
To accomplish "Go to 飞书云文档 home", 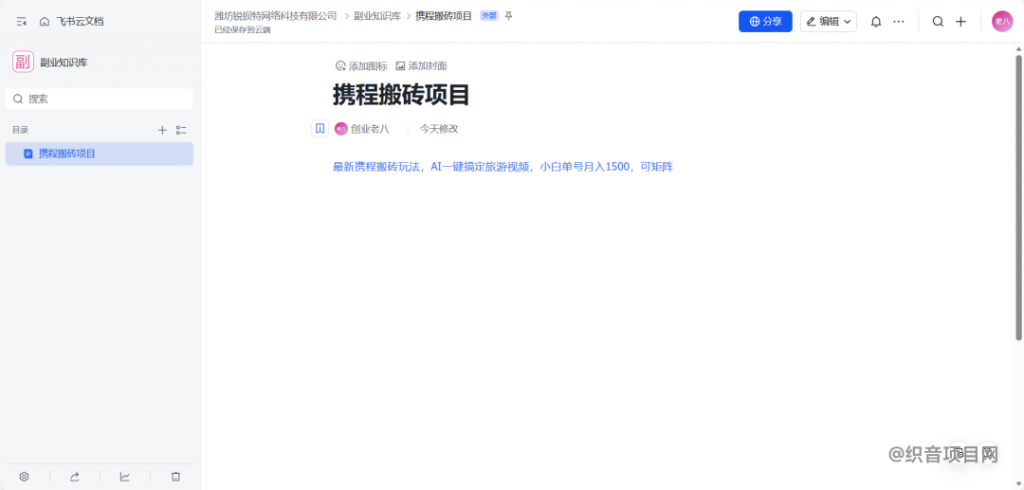I will click(x=71, y=22).
